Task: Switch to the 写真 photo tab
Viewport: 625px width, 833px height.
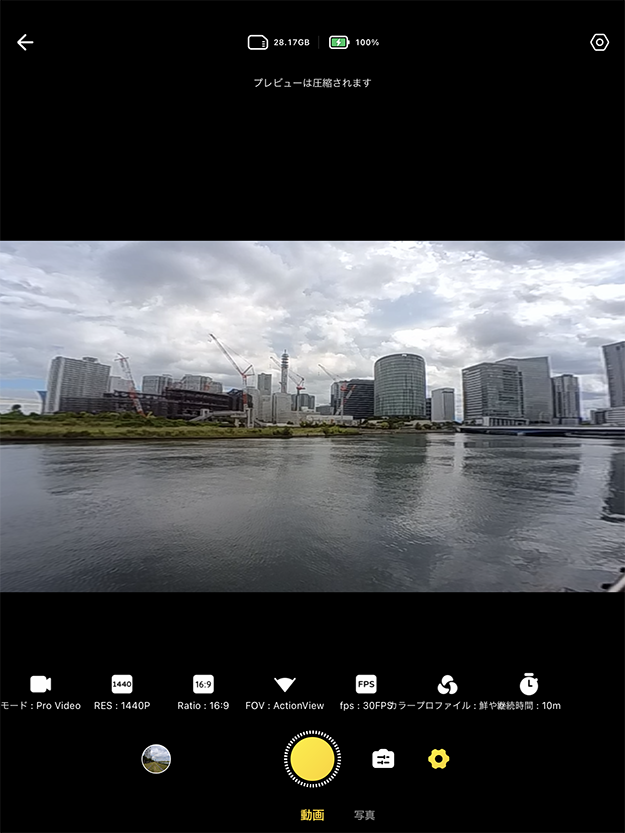Action: pos(365,815)
